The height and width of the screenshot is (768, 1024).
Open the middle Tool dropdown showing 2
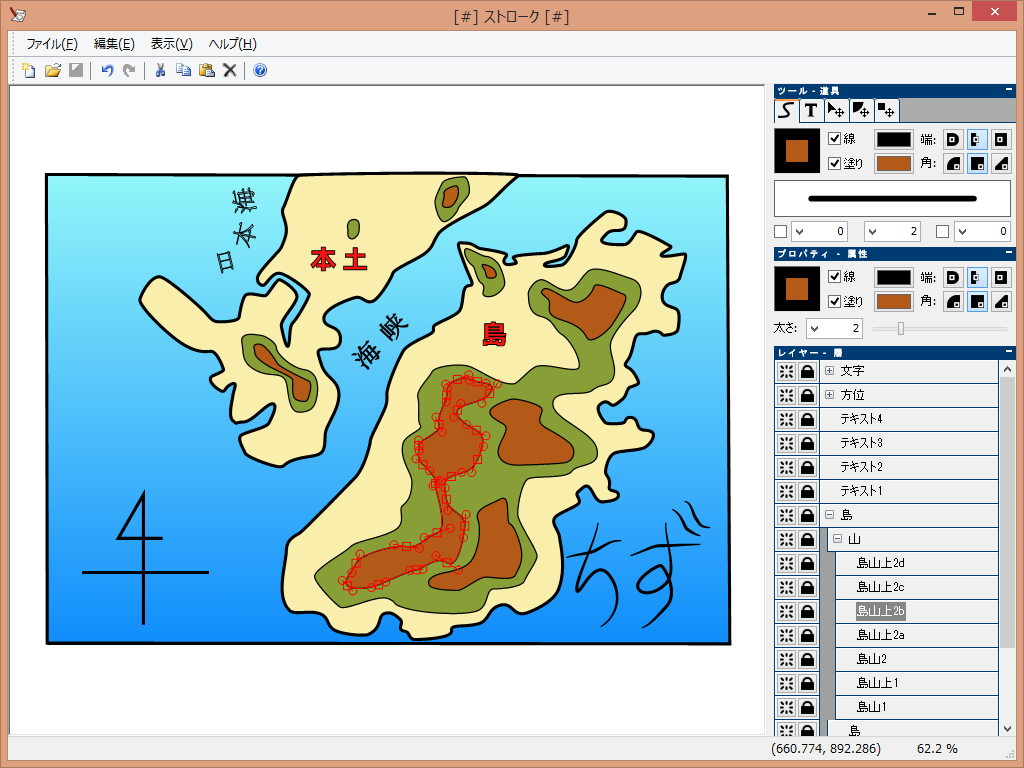pos(872,231)
